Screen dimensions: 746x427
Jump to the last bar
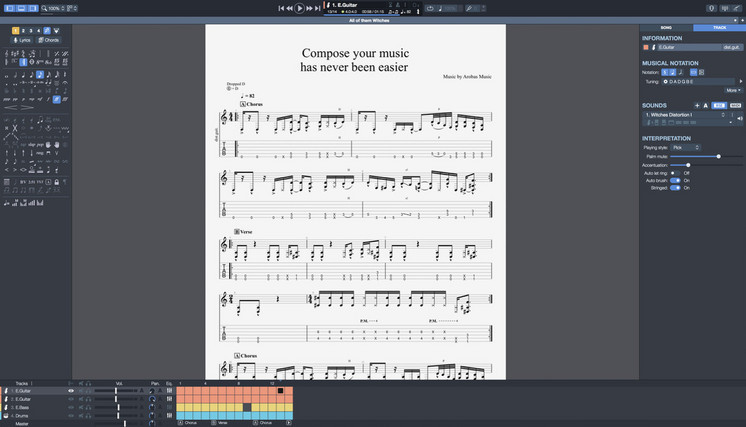317,8
